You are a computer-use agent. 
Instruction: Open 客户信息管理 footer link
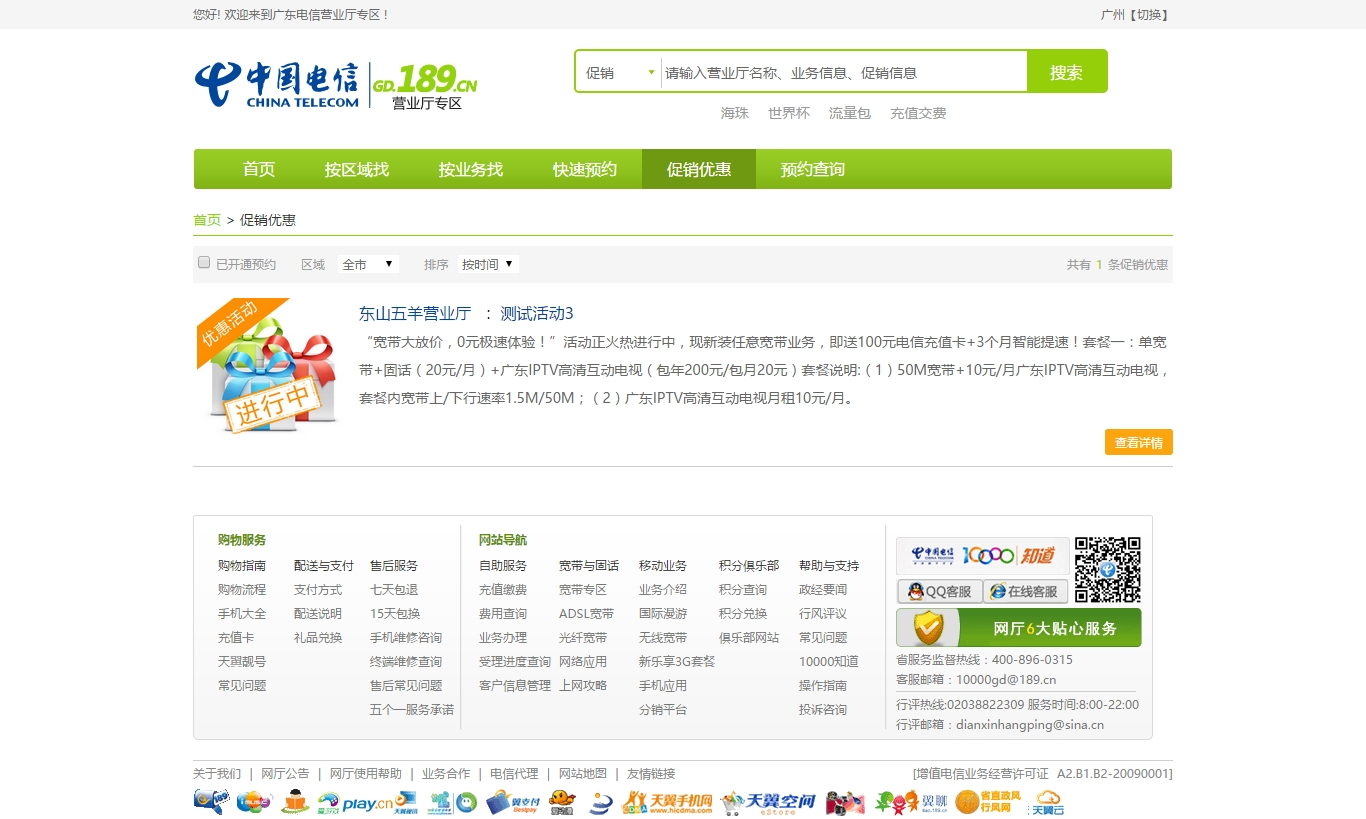(515, 686)
